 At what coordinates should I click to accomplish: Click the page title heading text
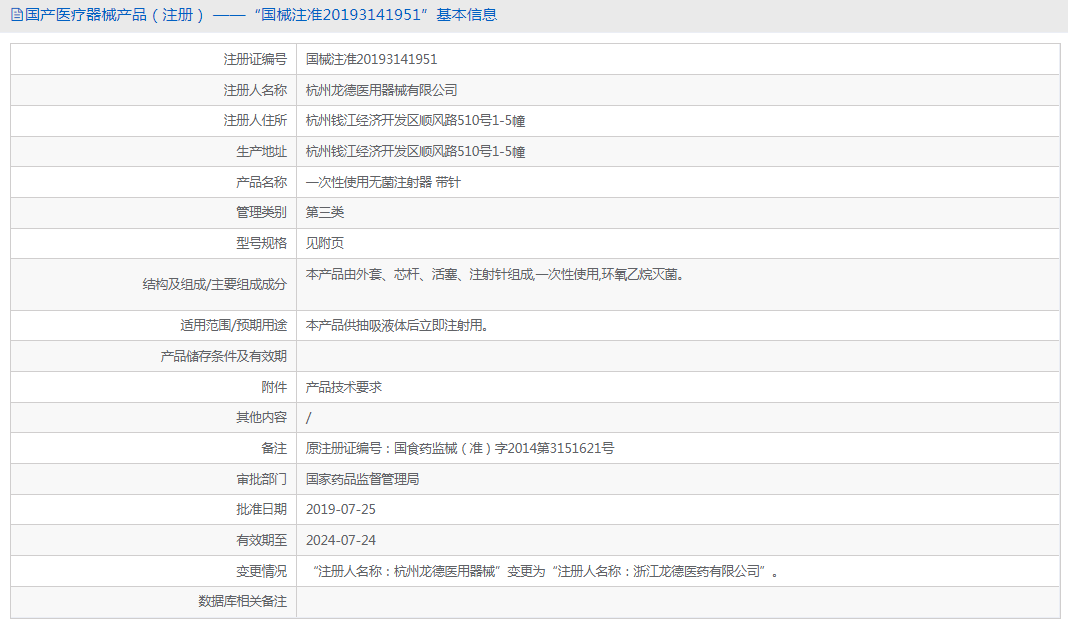(261, 15)
